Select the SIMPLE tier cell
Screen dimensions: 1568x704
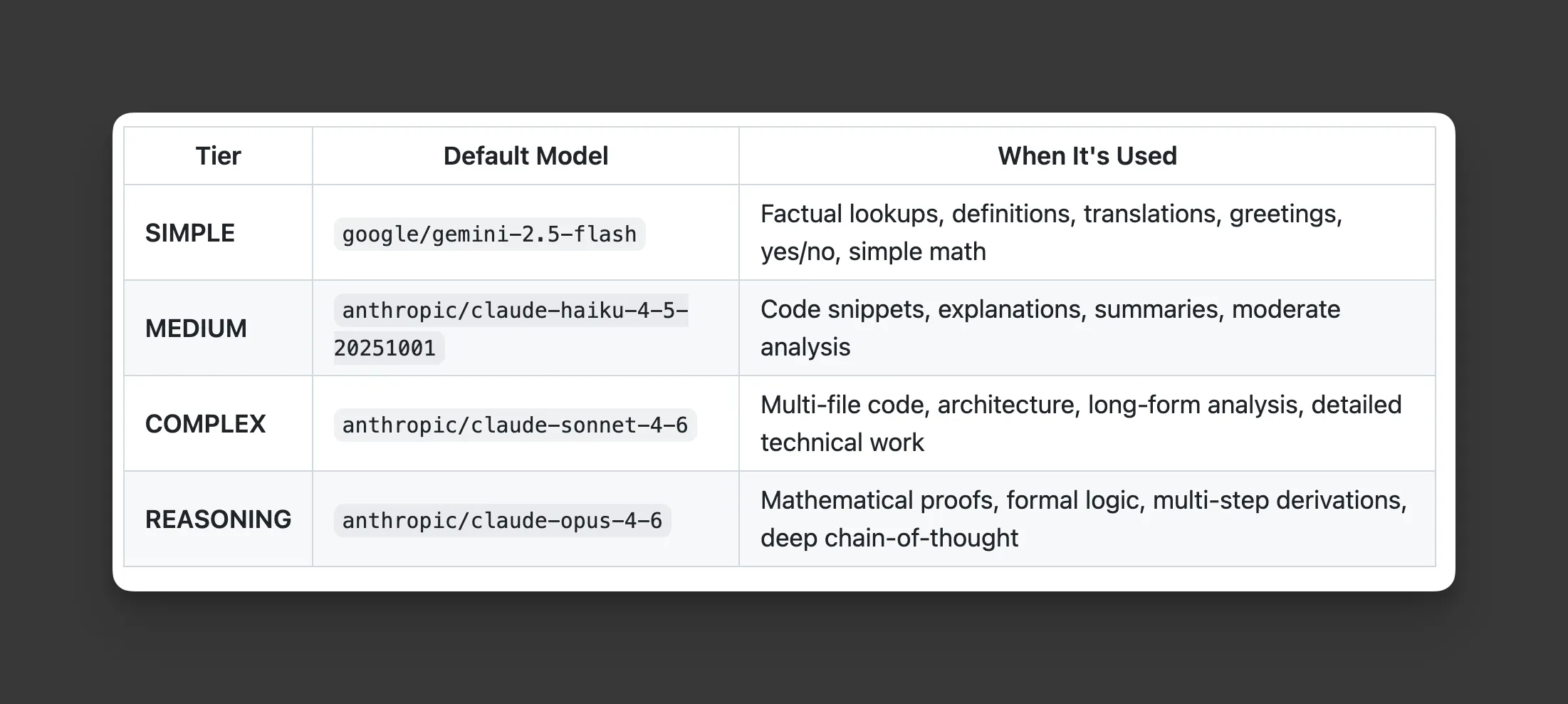pyautogui.click(x=218, y=233)
